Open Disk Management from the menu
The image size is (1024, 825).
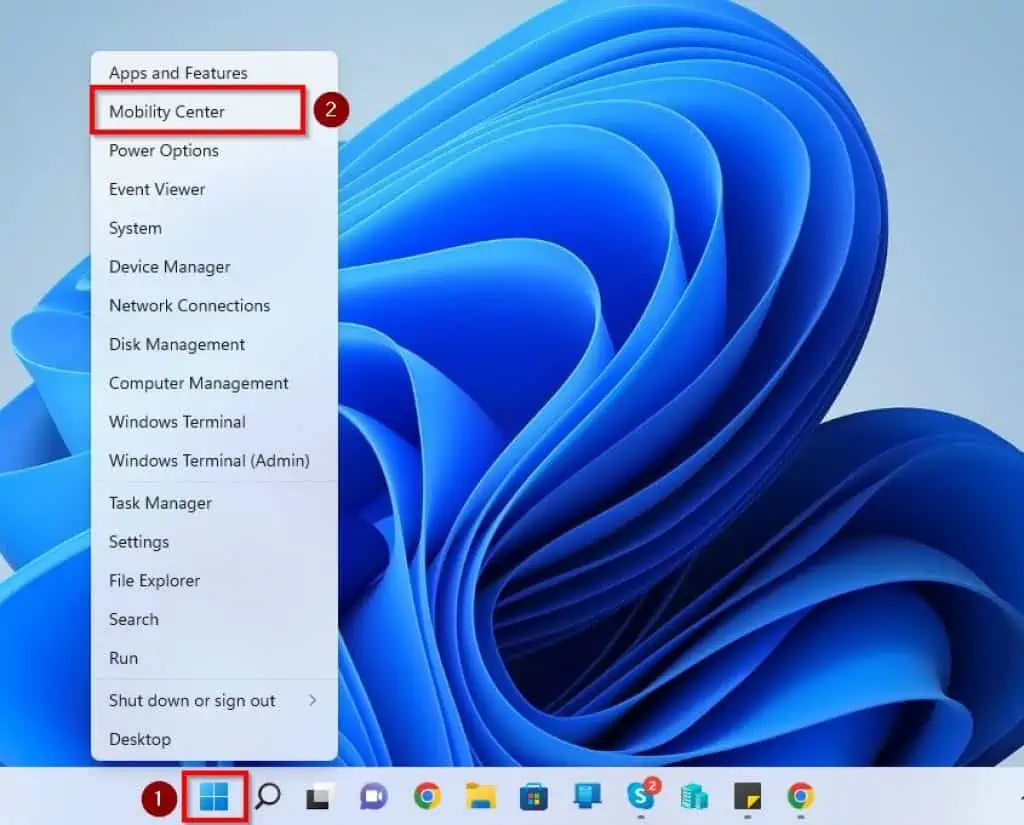click(x=177, y=344)
